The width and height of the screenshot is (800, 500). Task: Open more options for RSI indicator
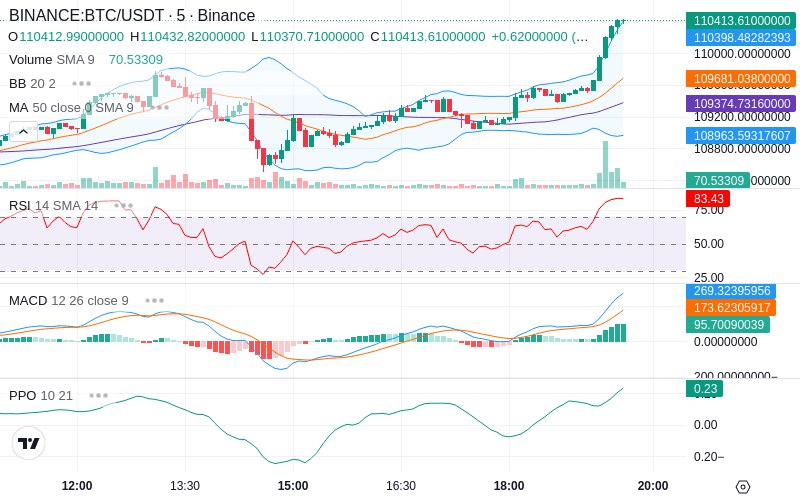(123, 206)
